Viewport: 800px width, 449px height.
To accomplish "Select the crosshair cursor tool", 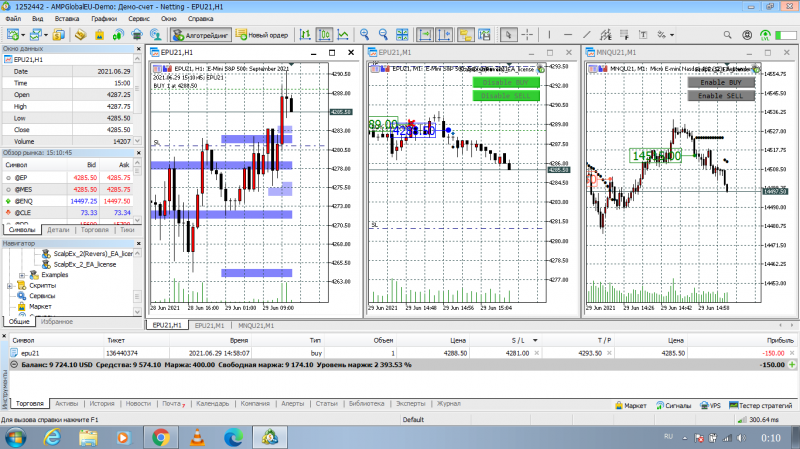I will 528,35.
